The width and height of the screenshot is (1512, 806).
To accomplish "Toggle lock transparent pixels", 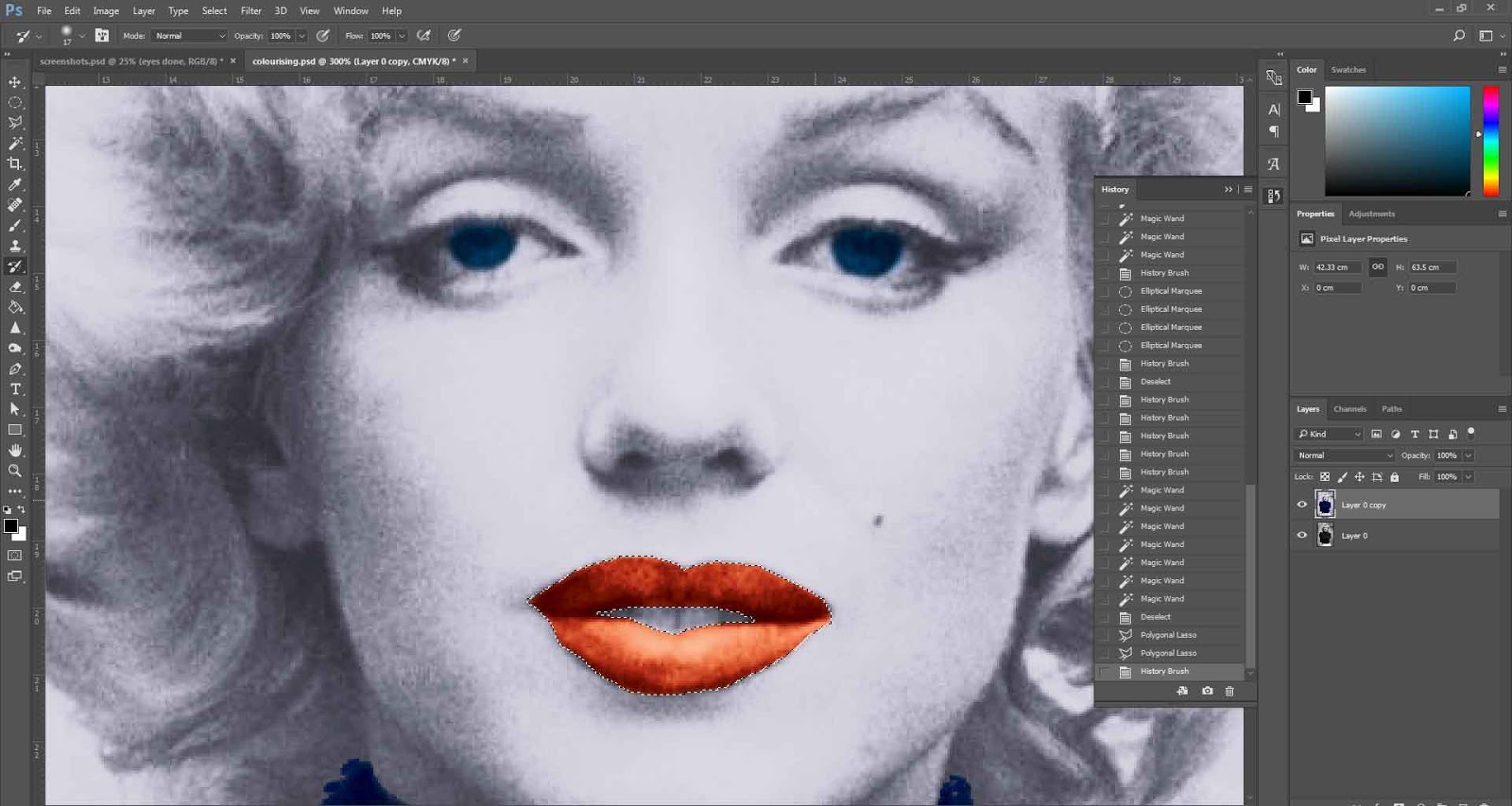I will pyautogui.click(x=1325, y=477).
